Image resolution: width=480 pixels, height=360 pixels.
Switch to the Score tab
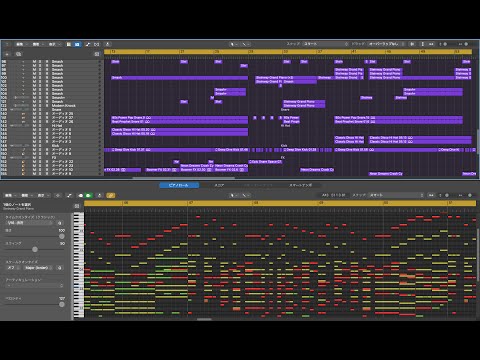[x=219, y=185]
